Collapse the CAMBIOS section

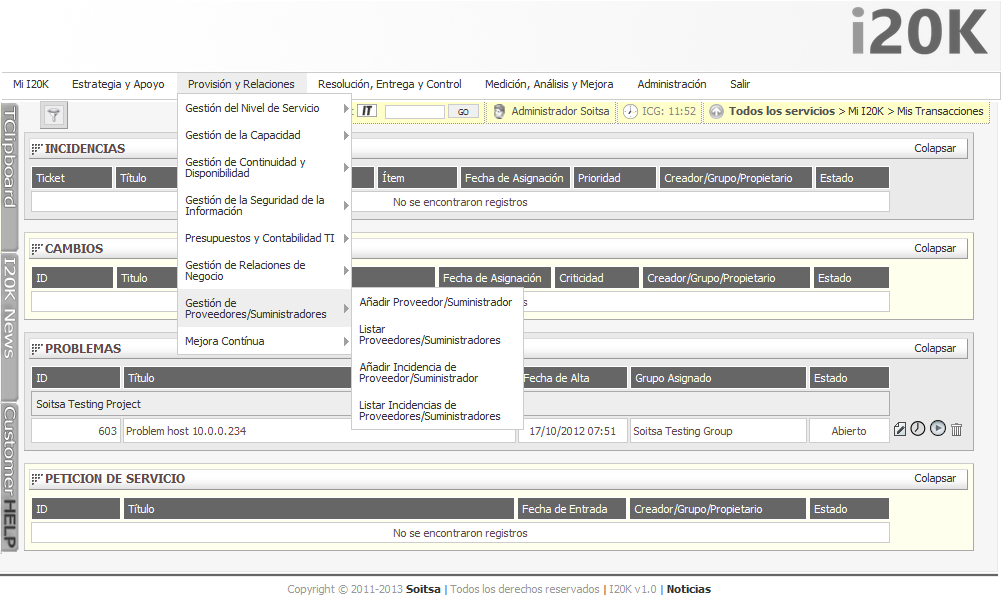click(935, 247)
